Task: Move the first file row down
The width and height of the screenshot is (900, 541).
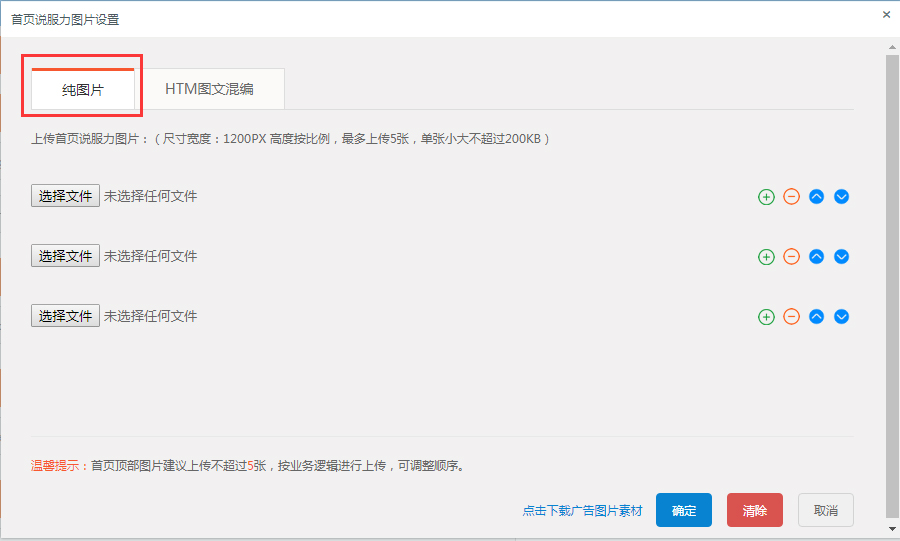Action: coord(841,197)
